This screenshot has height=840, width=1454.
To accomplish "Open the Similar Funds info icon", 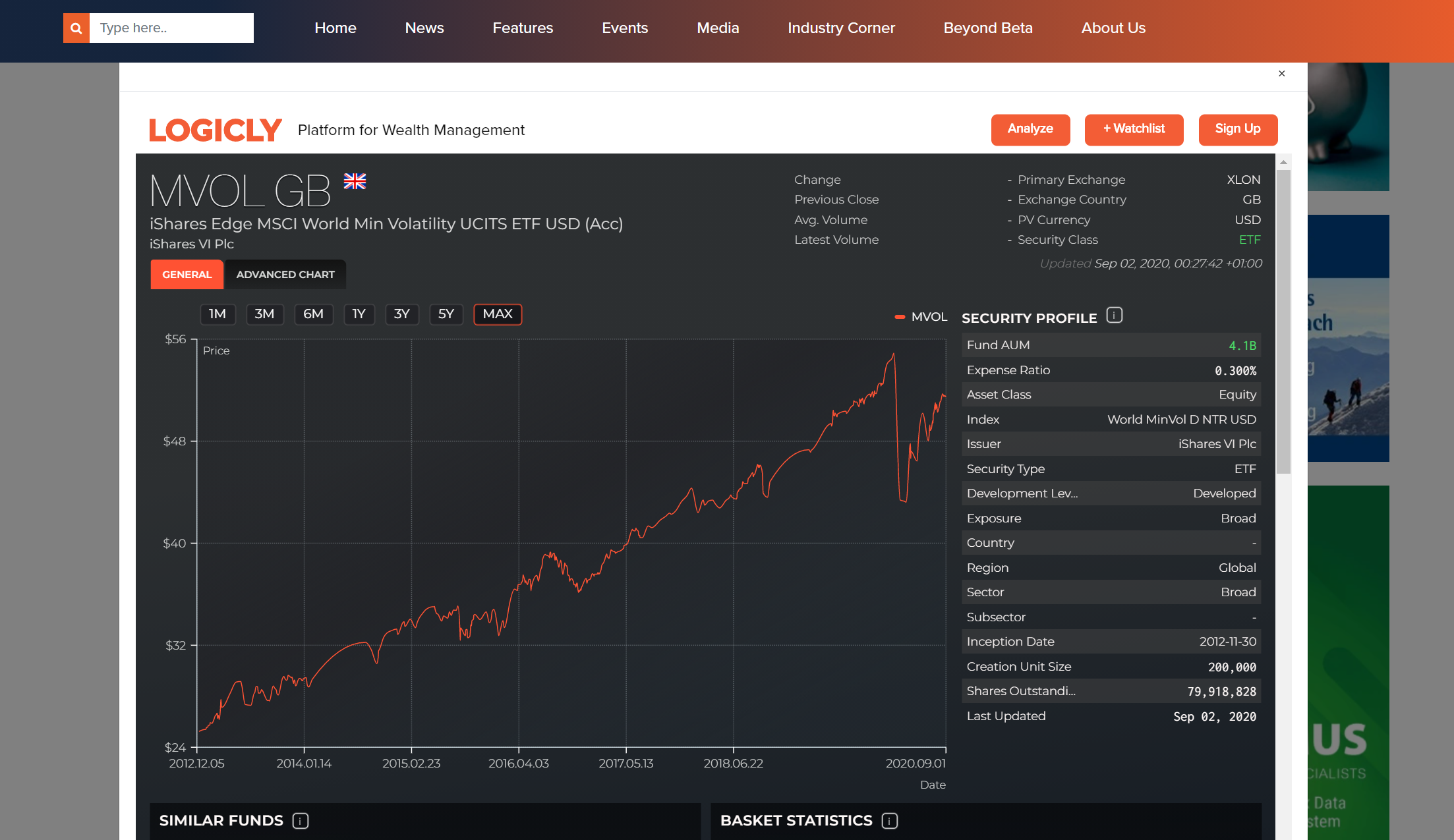I will (301, 821).
